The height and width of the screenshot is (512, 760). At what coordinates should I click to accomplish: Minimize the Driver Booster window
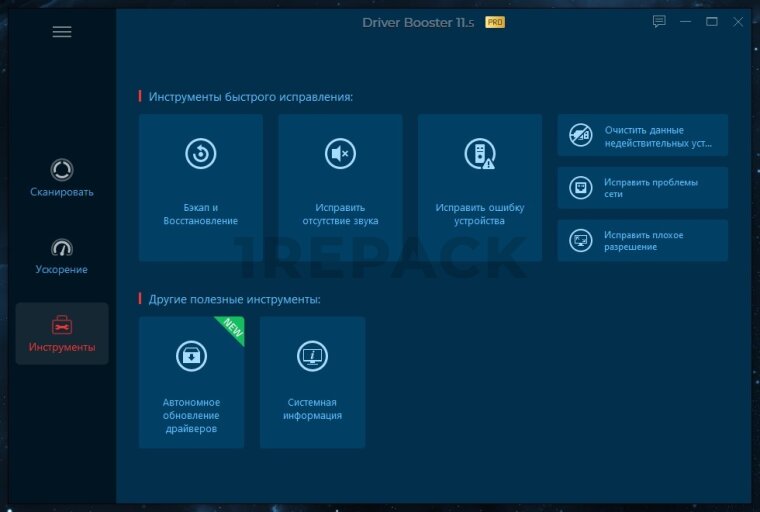pyautogui.click(x=686, y=22)
